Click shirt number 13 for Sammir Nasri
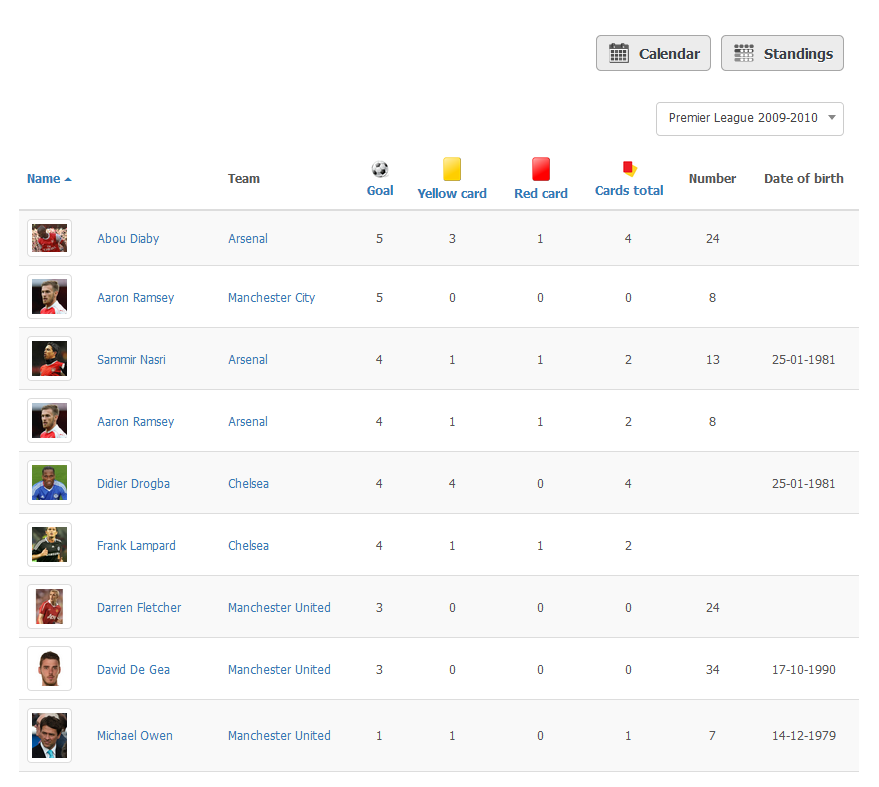The width and height of the screenshot is (879, 787). 713,360
